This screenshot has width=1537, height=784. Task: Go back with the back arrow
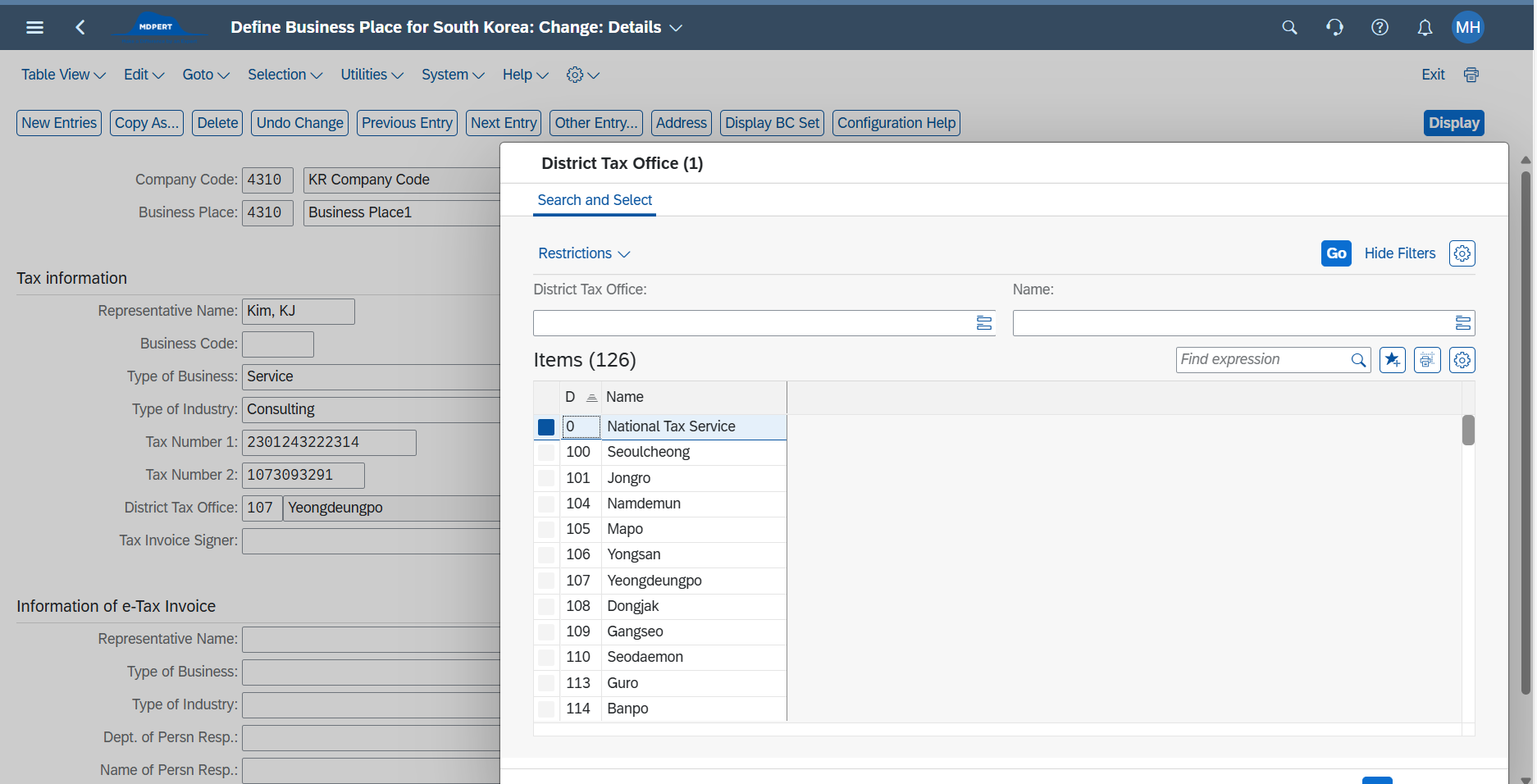(80, 27)
